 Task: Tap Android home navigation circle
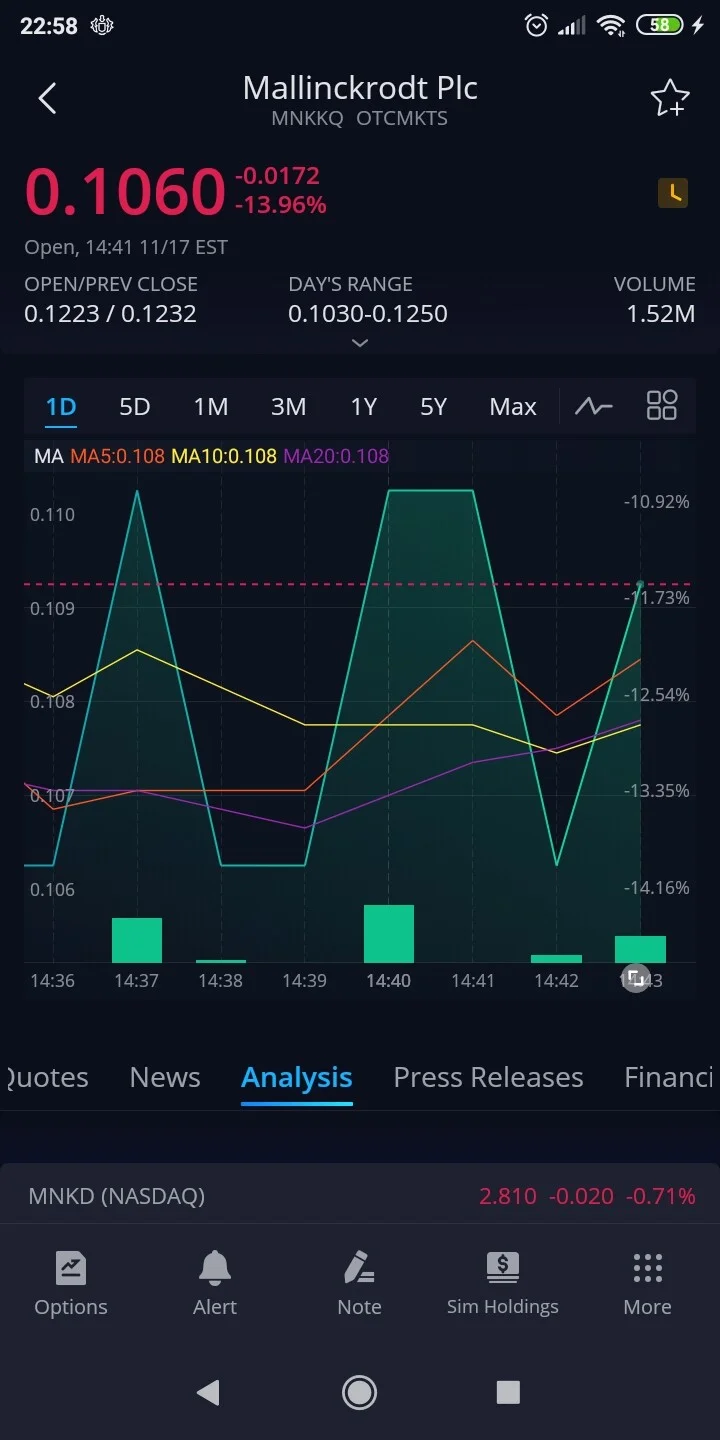359,1392
